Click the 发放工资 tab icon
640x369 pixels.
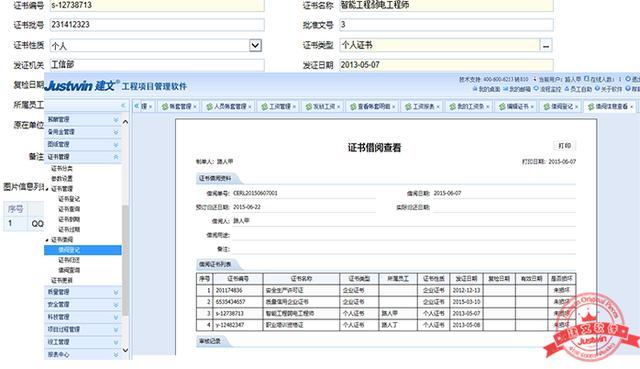pyautogui.click(x=309, y=107)
